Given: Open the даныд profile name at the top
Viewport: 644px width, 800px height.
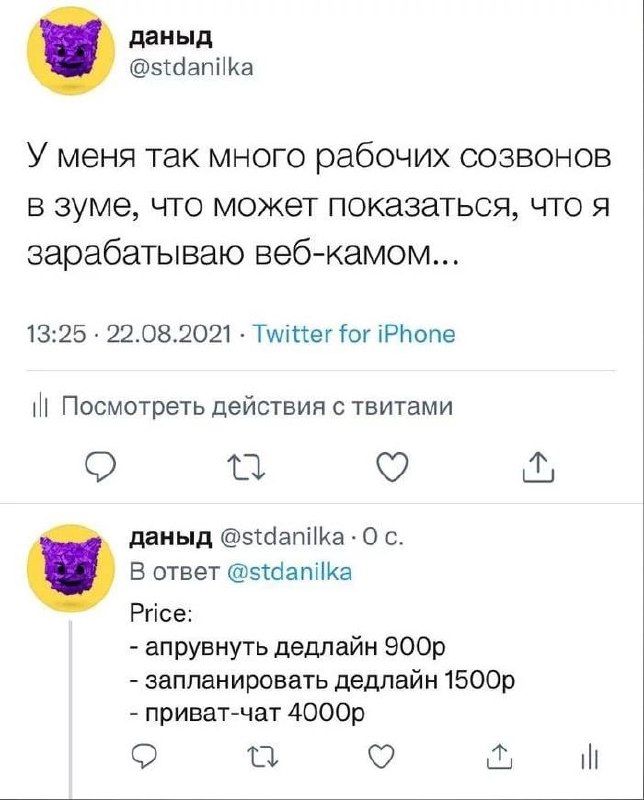Looking at the screenshot, I should coord(172,37).
